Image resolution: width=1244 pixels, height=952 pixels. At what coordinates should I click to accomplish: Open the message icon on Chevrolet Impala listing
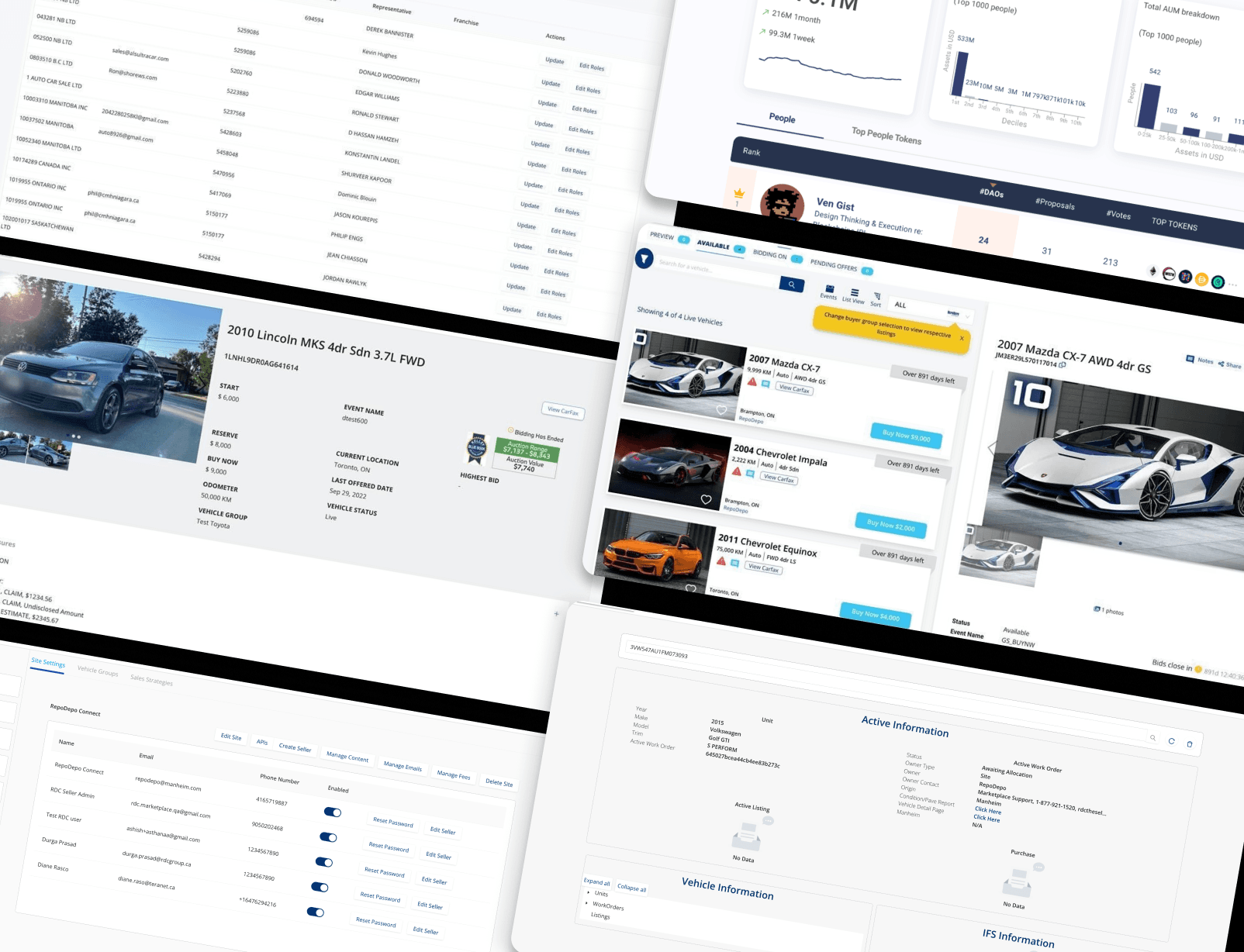(750, 473)
